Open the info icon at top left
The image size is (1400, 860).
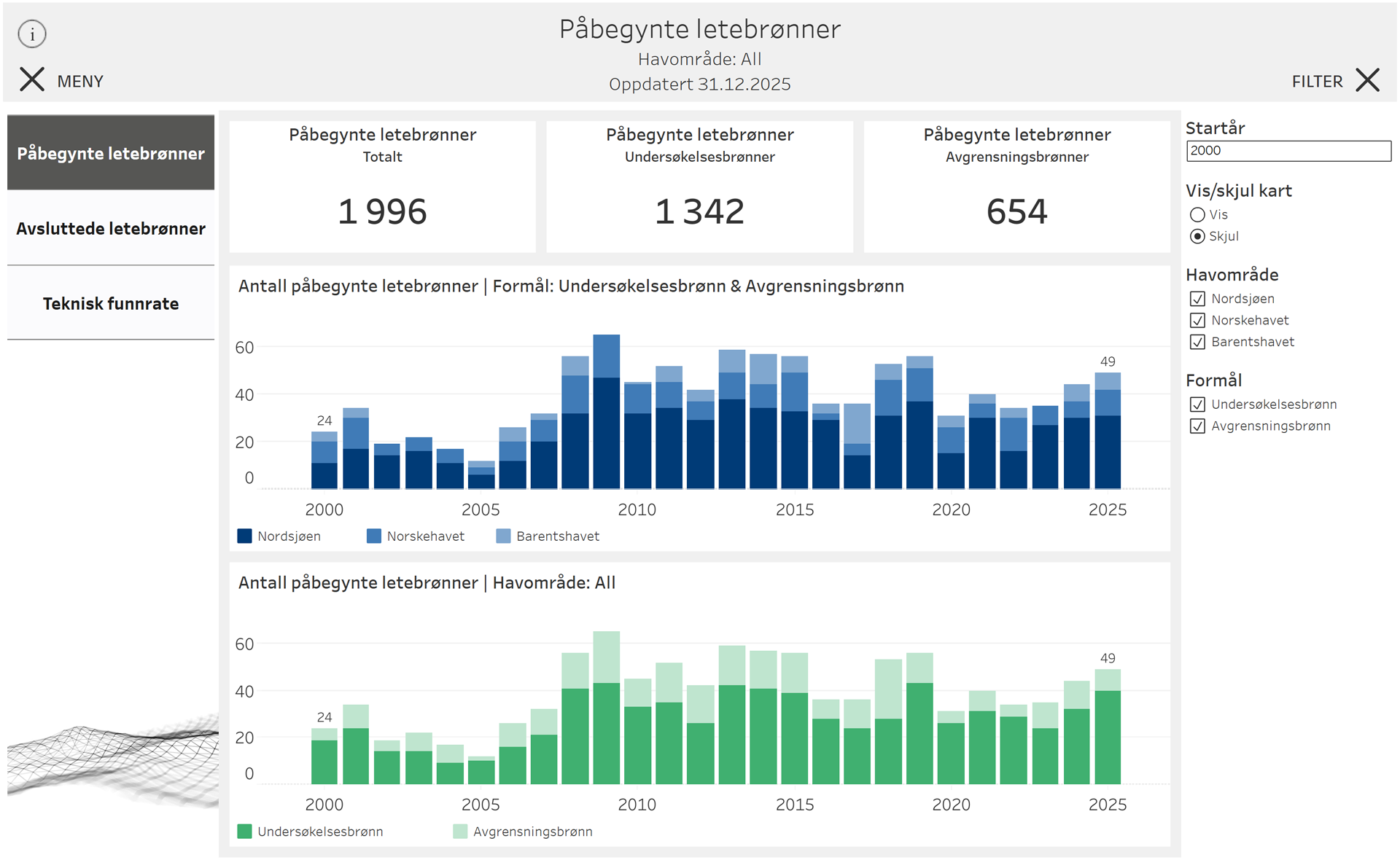[x=32, y=34]
